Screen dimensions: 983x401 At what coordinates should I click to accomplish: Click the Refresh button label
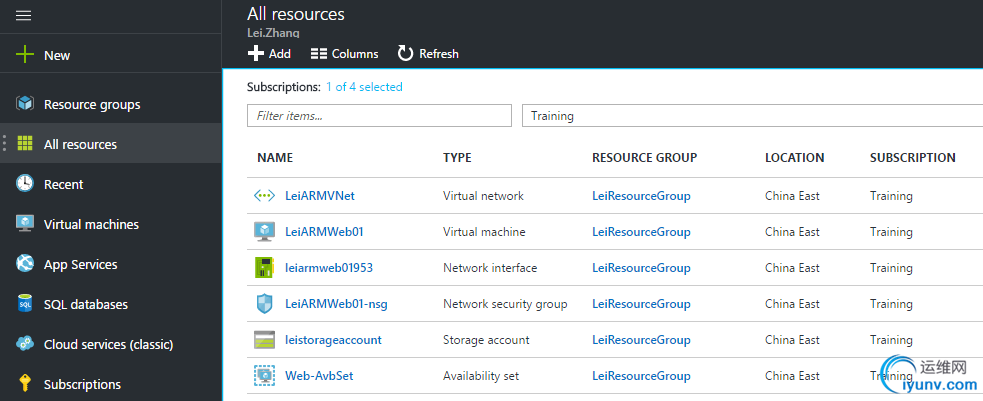(x=439, y=54)
